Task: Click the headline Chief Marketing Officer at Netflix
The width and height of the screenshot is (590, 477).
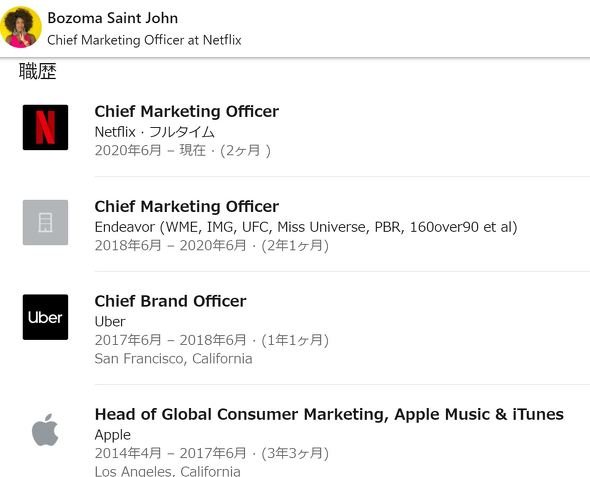Action: click(144, 40)
